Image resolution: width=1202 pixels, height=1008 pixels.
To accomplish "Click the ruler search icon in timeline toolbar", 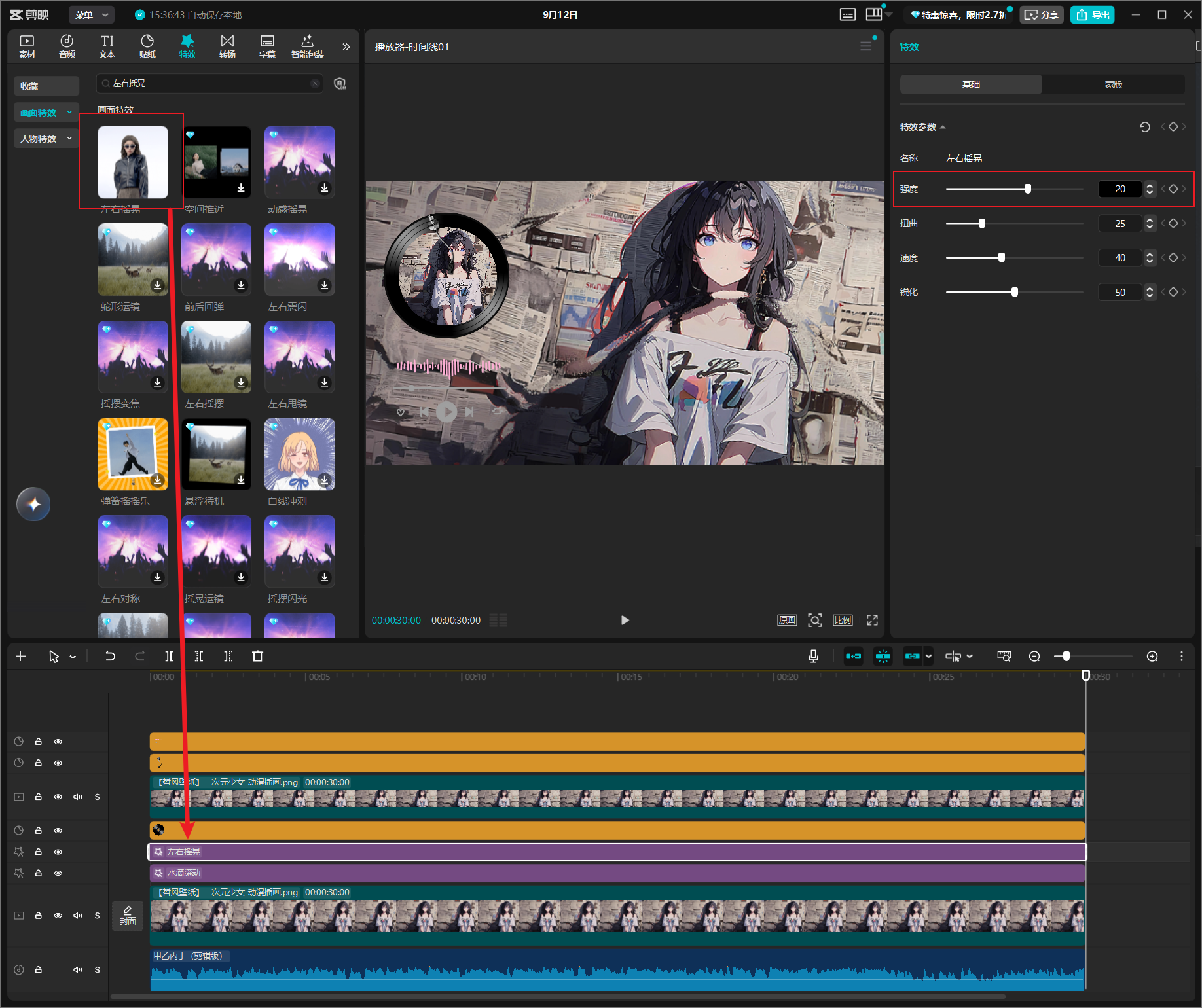I will pos(1004,656).
